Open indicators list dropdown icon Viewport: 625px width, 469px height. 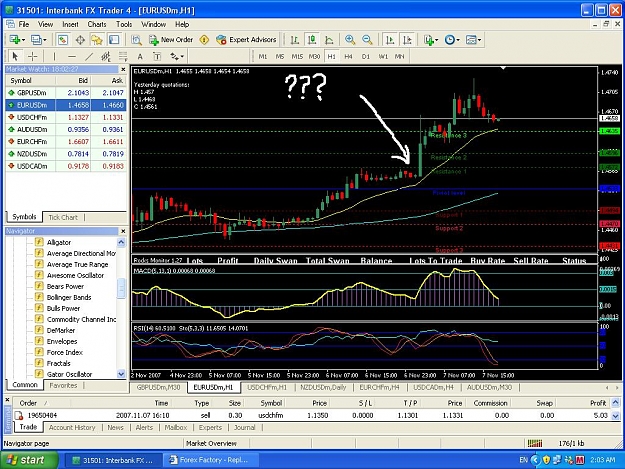tap(430, 40)
